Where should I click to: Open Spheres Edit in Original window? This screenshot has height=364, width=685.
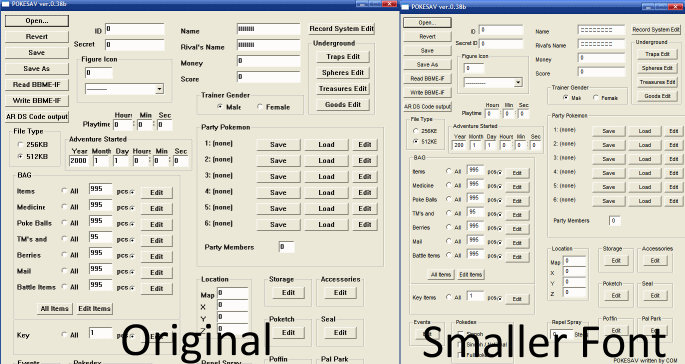tap(343, 73)
